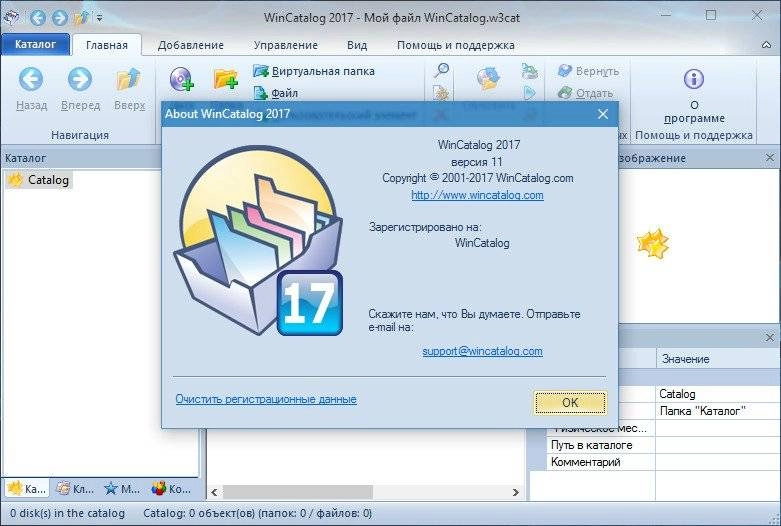Image resolution: width=781 pixels, height=526 pixels.
Task: Click the horizontal scrollbar left arrow
Action: click(x=214, y=492)
